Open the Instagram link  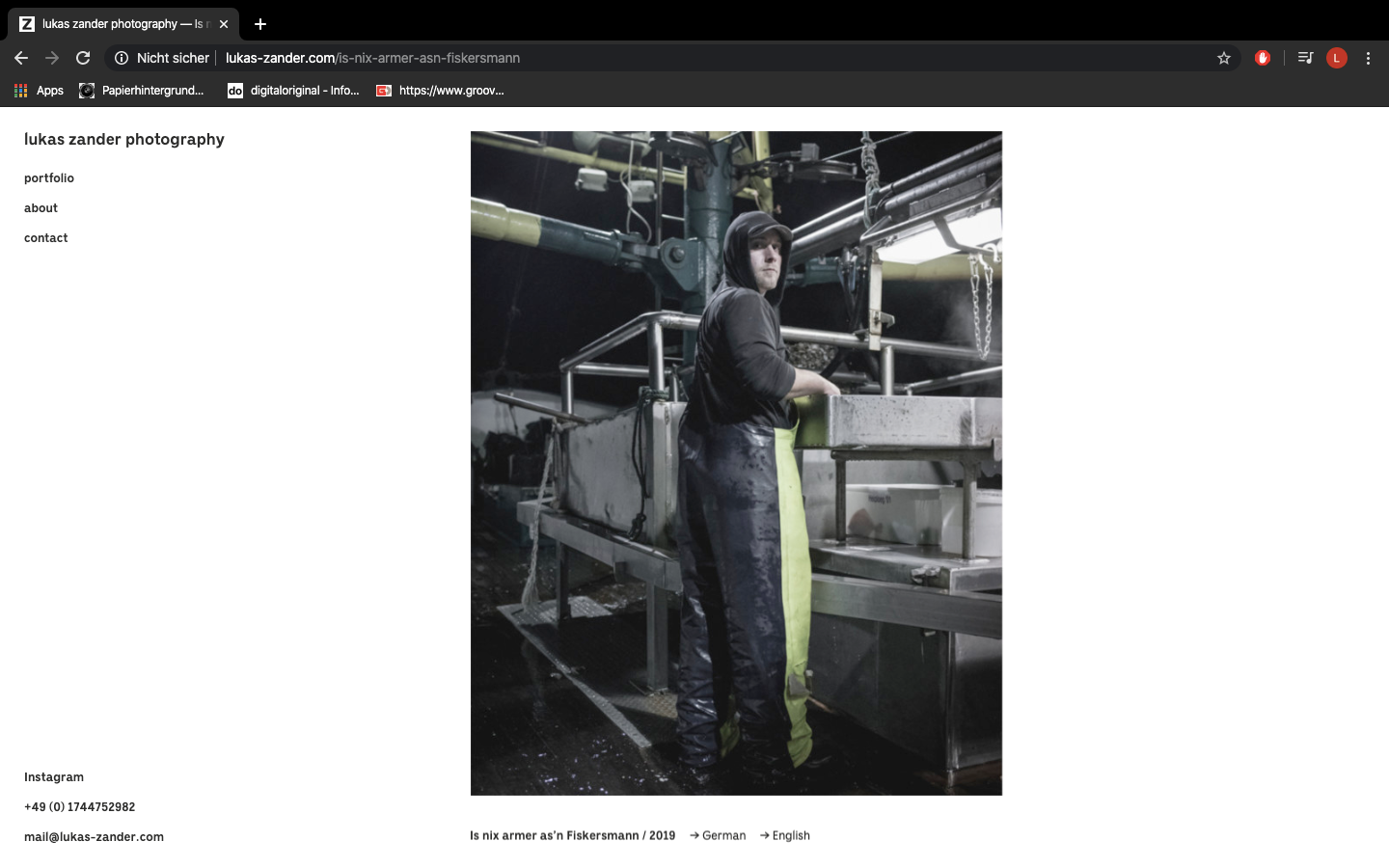[54, 777]
